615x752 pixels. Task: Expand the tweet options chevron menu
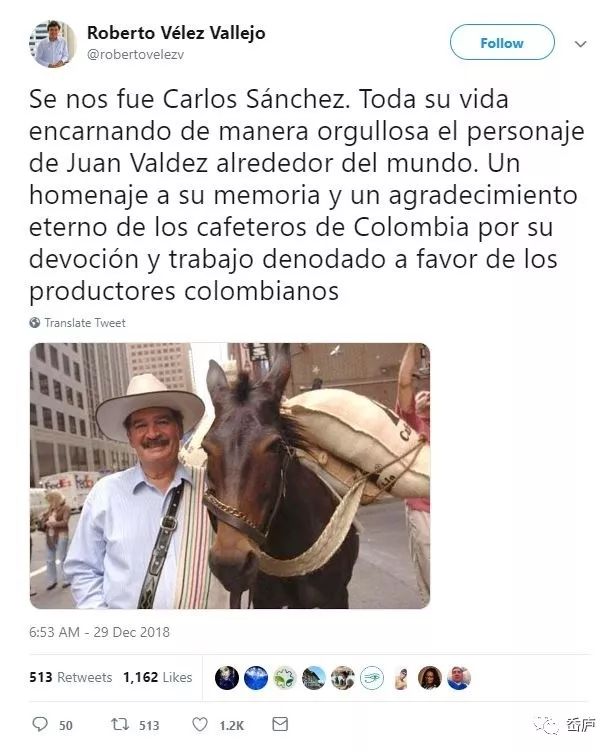(x=580, y=44)
